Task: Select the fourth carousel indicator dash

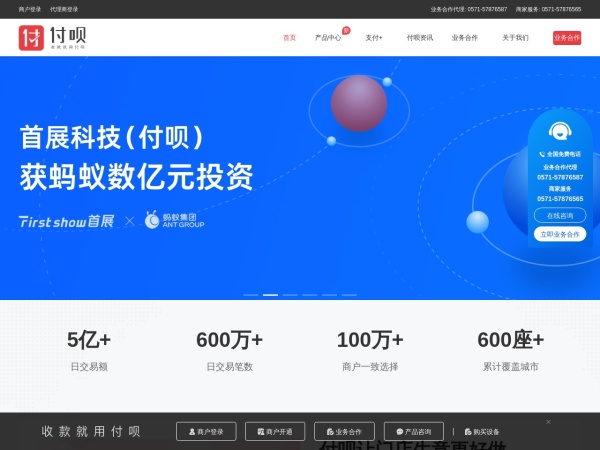Action: (310, 295)
